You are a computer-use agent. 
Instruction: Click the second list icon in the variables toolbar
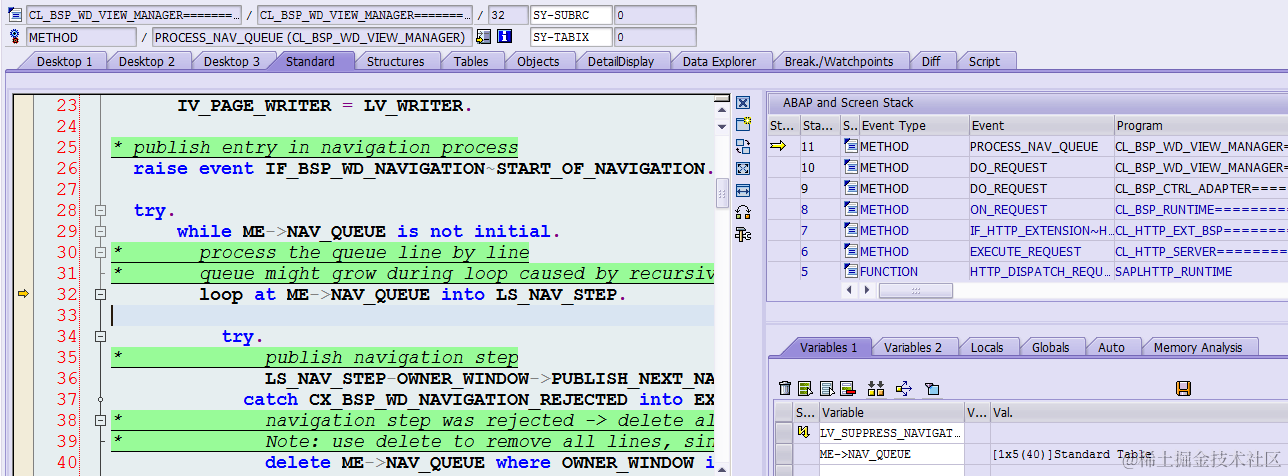(x=826, y=388)
